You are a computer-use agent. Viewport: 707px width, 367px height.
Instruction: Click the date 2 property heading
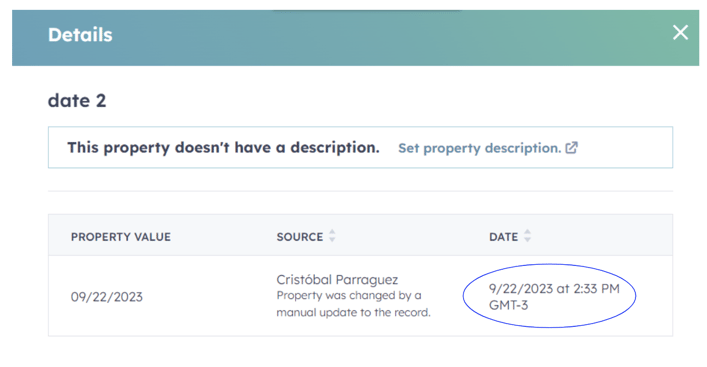77,101
